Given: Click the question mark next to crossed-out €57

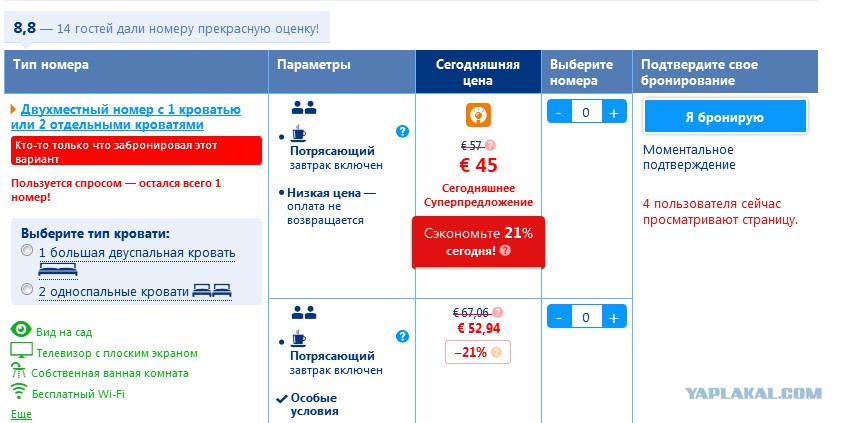Looking at the screenshot, I should pyautogui.click(x=491, y=145).
